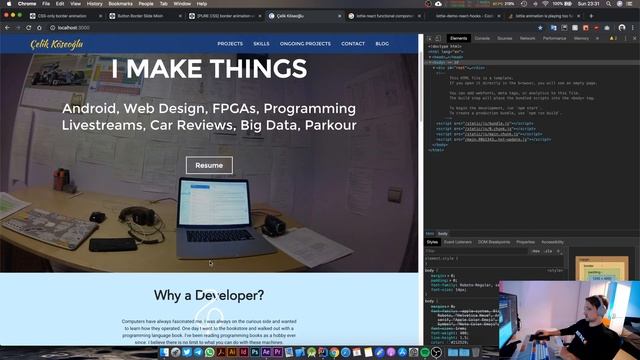Viewport: 640px width, 360px height.
Task: Switch to the Console tab in DevTools
Action: click(x=482, y=38)
